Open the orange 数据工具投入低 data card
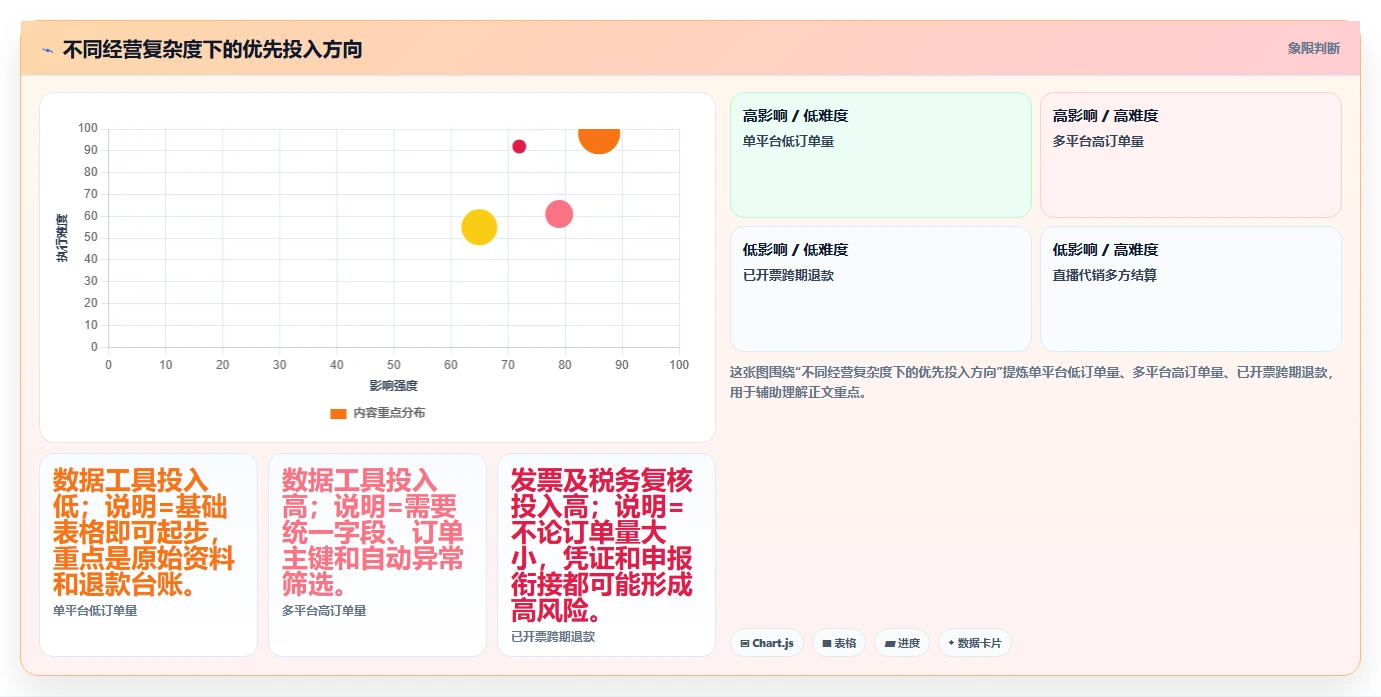The image size is (1381, 697). pos(148,555)
